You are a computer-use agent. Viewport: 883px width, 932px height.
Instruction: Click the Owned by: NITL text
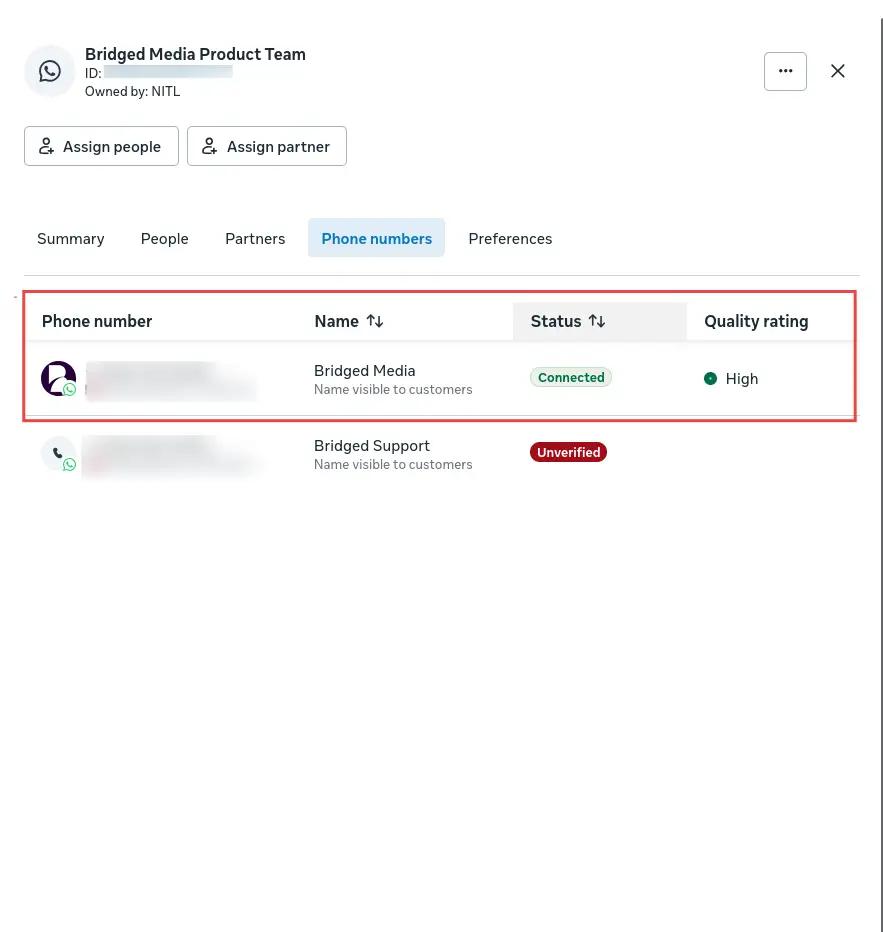click(x=132, y=92)
